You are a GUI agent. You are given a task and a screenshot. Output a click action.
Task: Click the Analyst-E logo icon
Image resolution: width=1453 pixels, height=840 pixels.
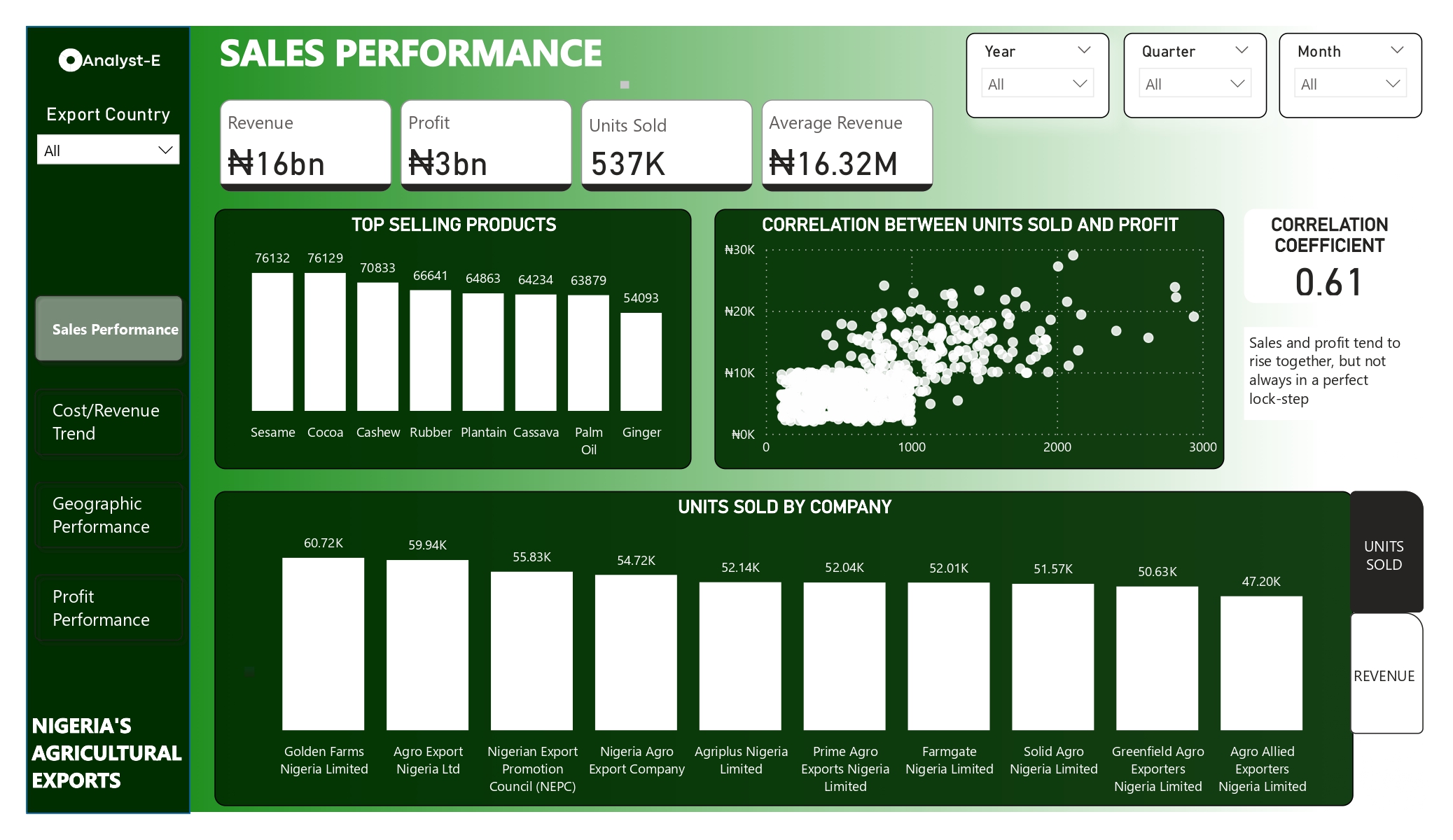[x=70, y=60]
